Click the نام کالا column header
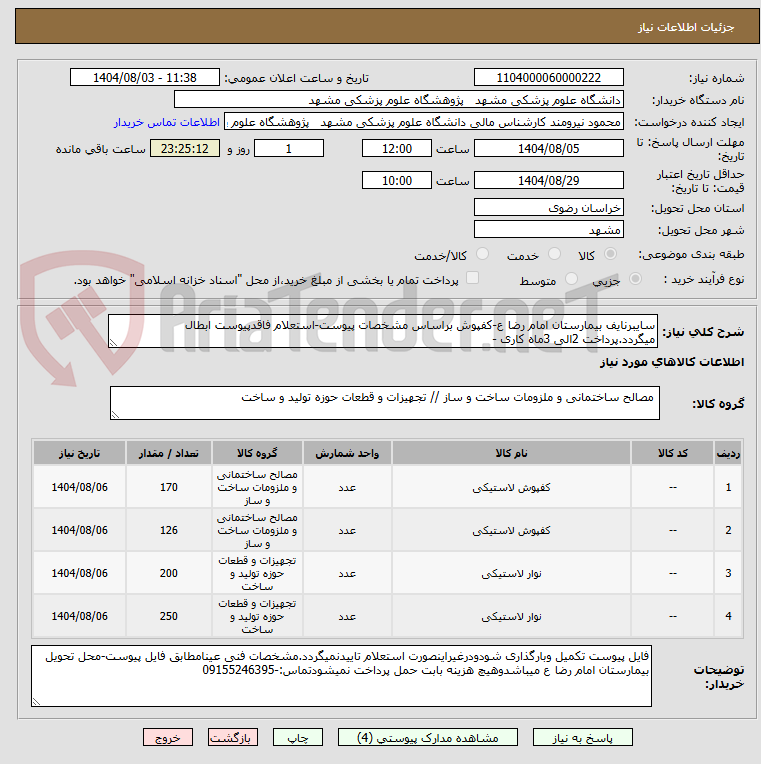Screen dimensions: 761x764 click(511, 453)
